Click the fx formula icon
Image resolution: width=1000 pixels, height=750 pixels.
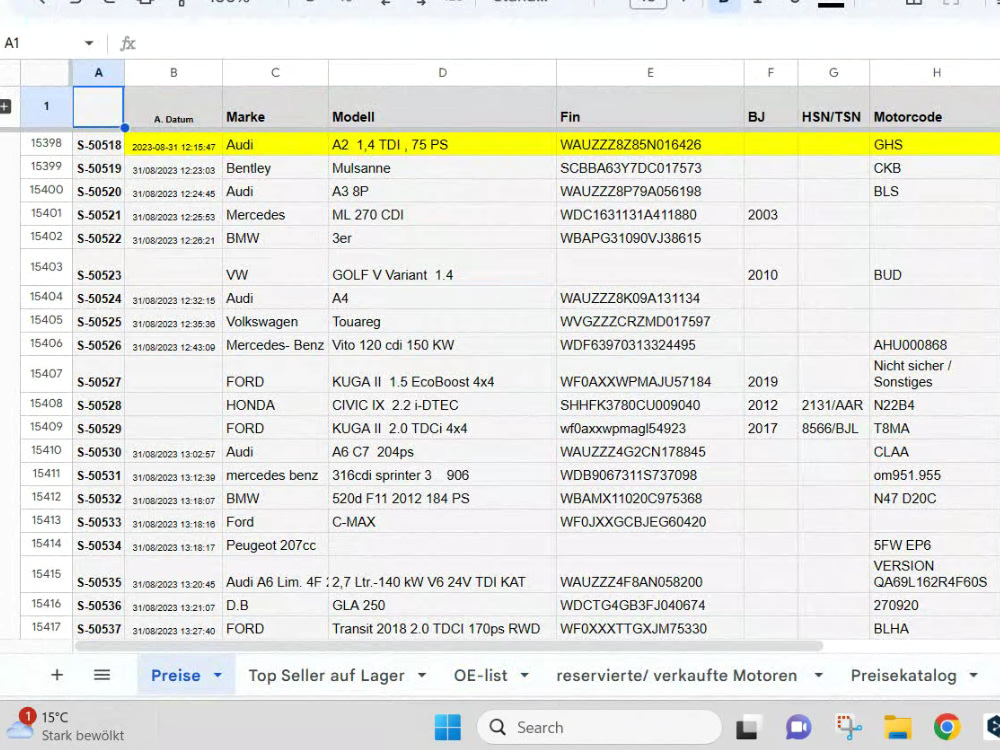pyautogui.click(x=128, y=43)
